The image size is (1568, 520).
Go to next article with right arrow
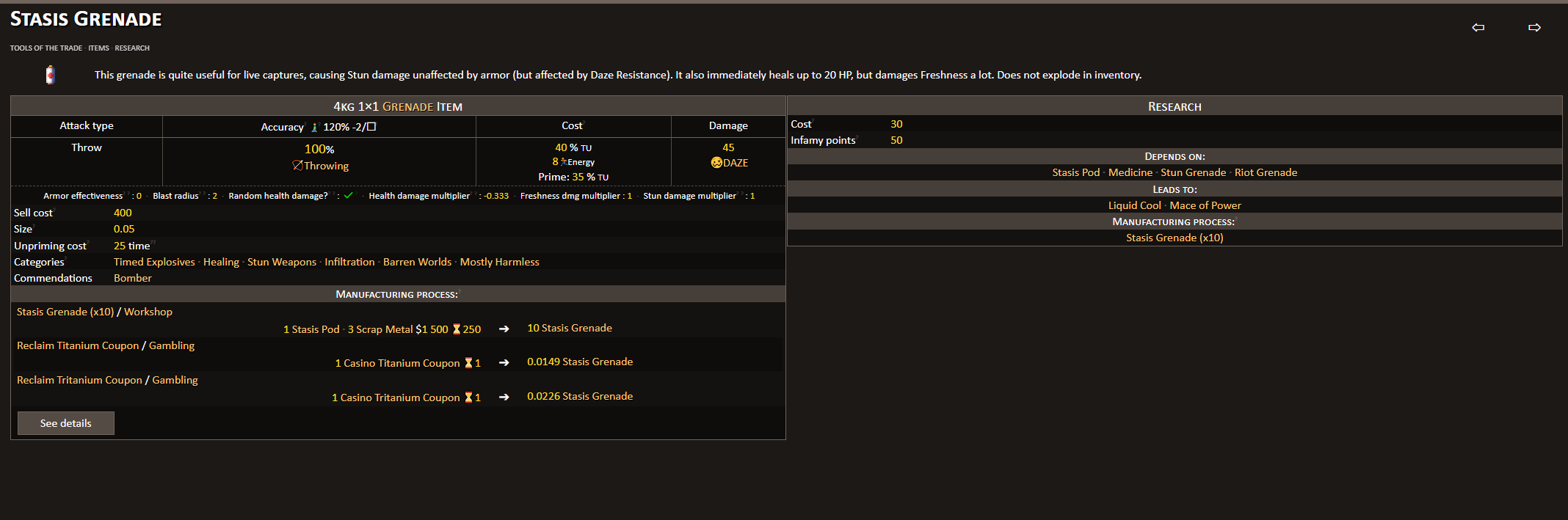1534,28
